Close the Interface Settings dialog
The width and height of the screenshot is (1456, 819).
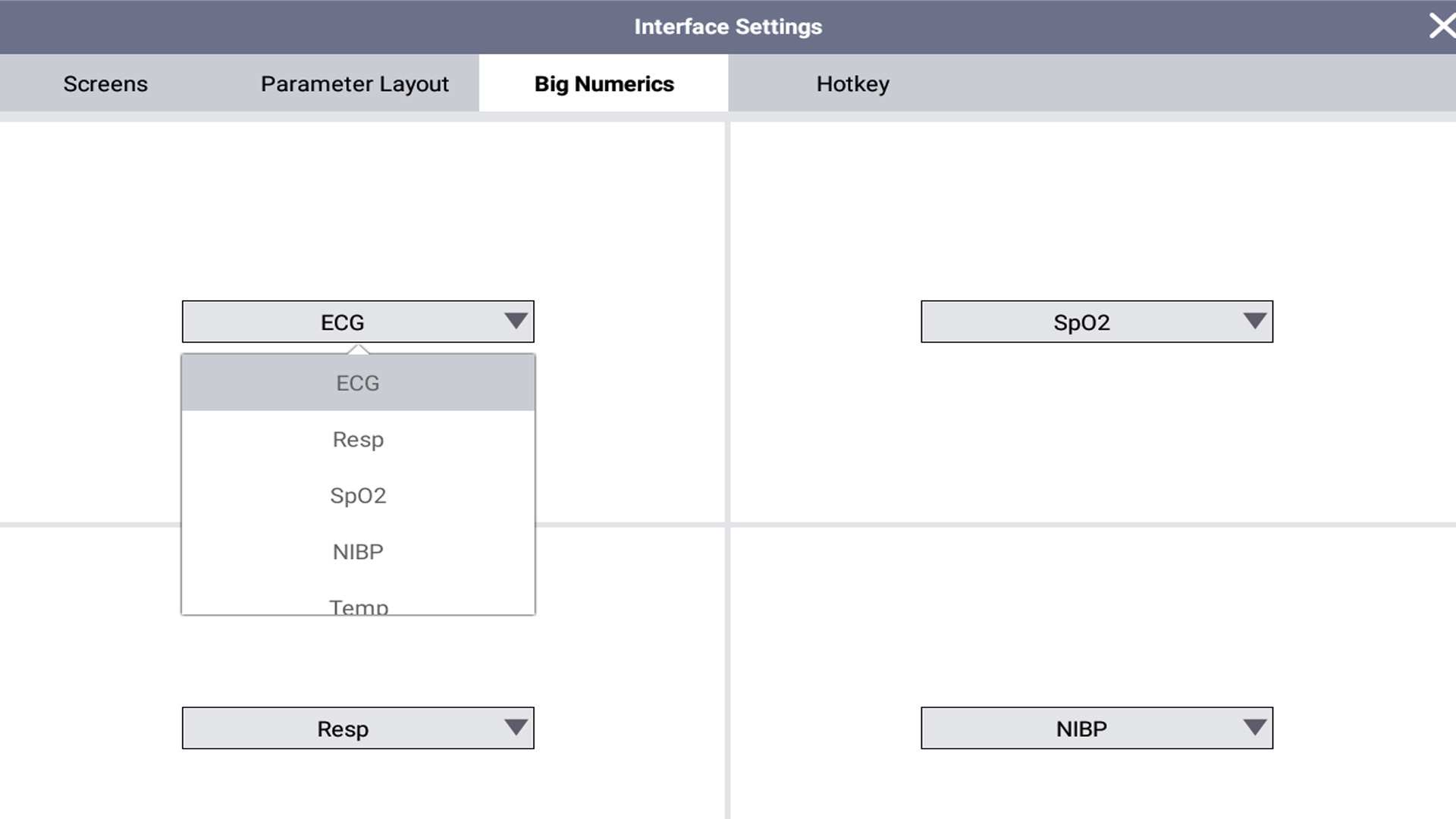(x=1441, y=26)
